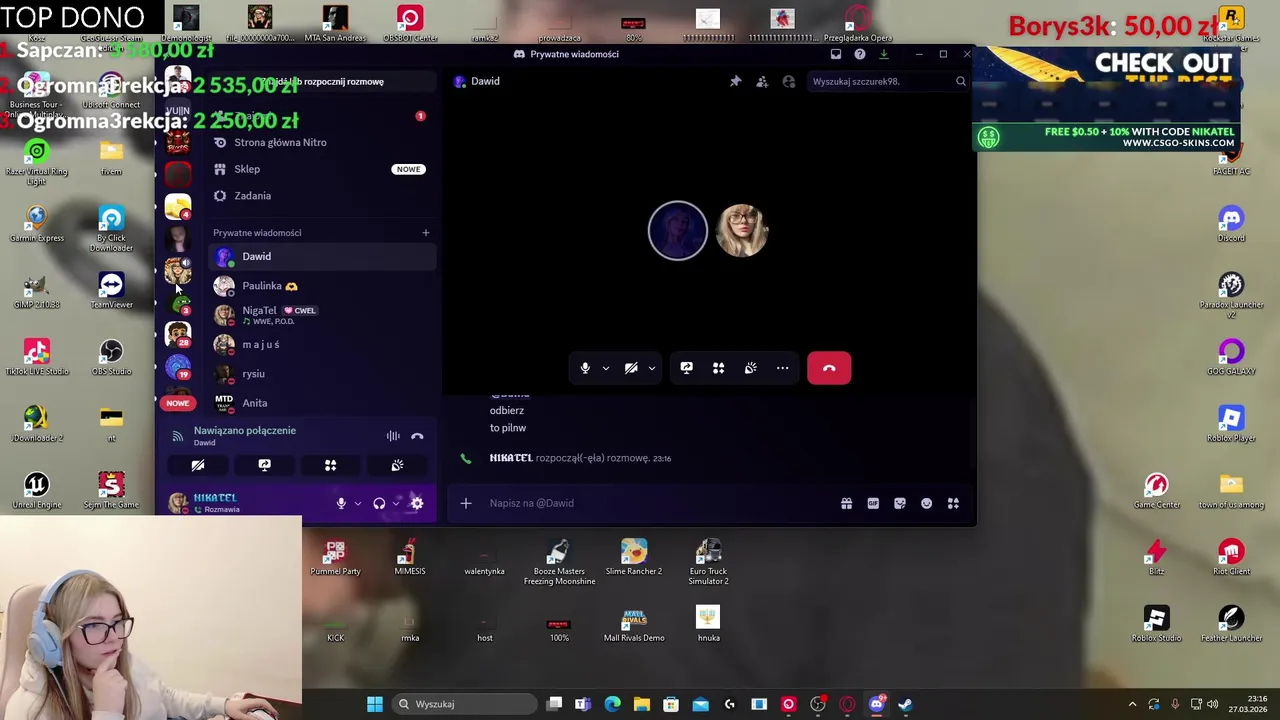Open Discord icon in taskbar
This screenshot has height=720, width=1280.
coord(877,704)
